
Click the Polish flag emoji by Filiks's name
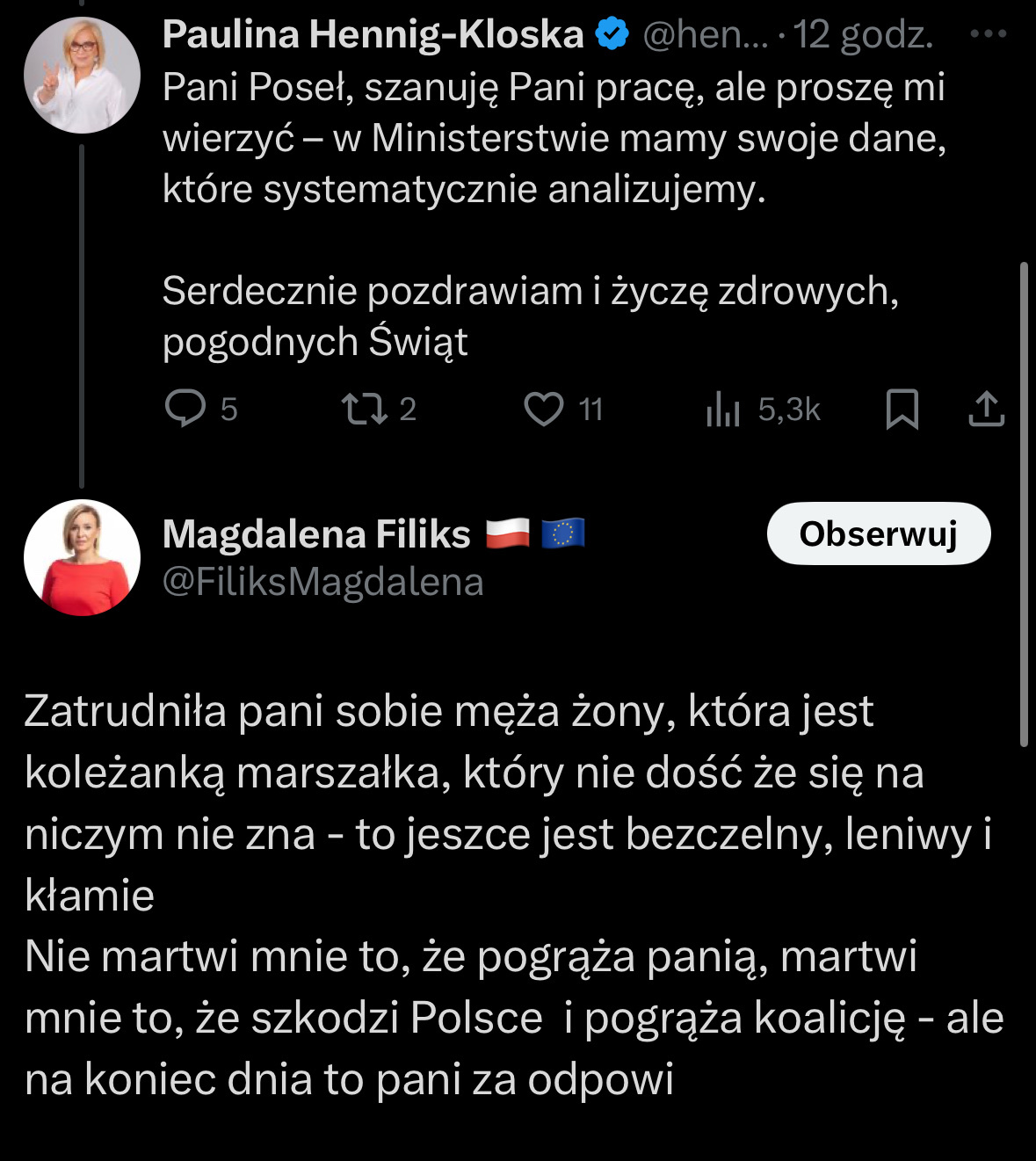coord(508,533)
